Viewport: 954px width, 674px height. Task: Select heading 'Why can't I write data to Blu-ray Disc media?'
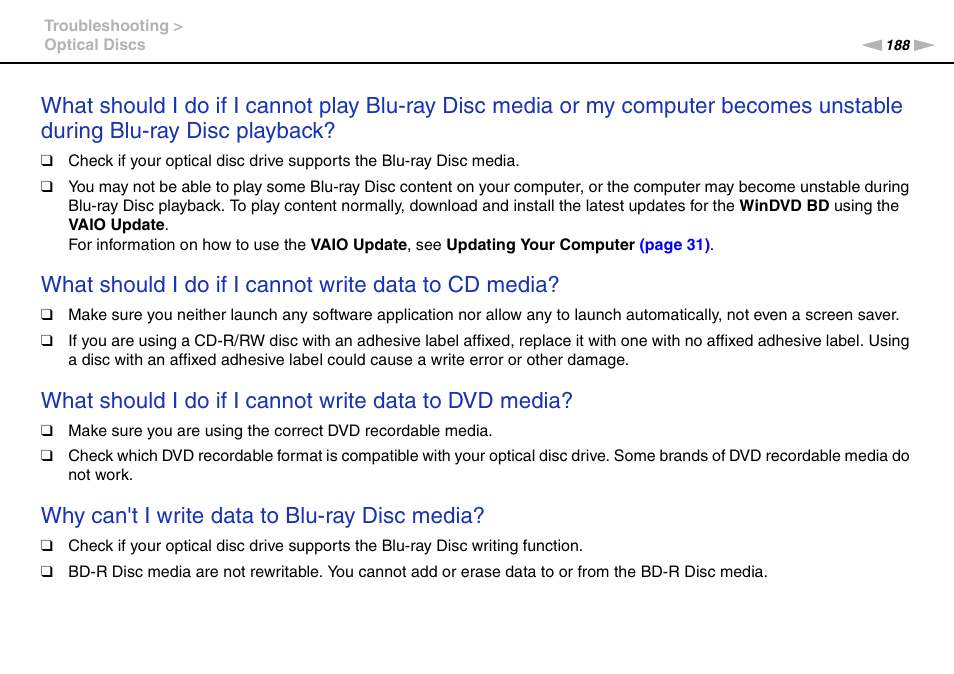262,516
